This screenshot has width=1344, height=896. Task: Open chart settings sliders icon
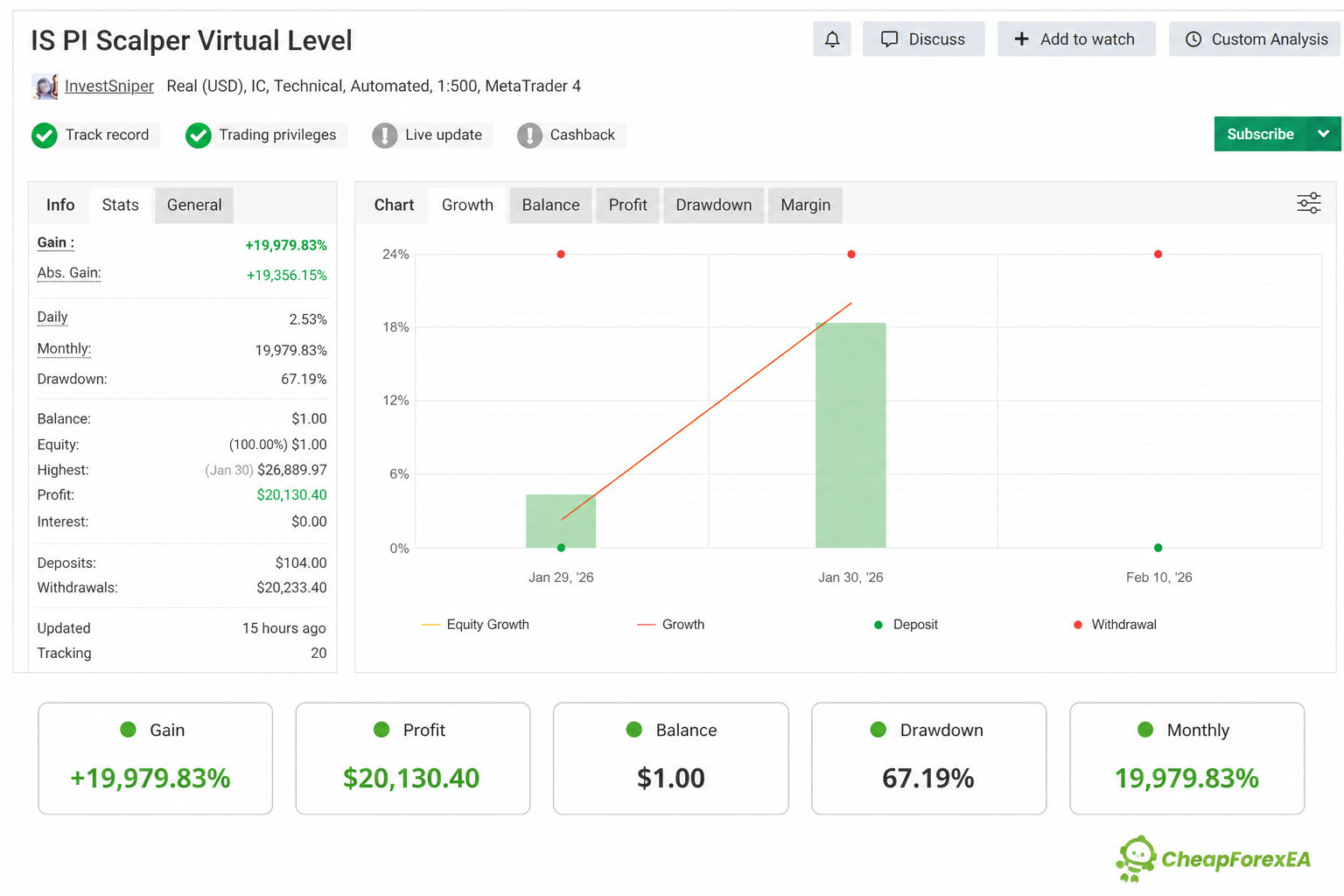(1308, 203)
